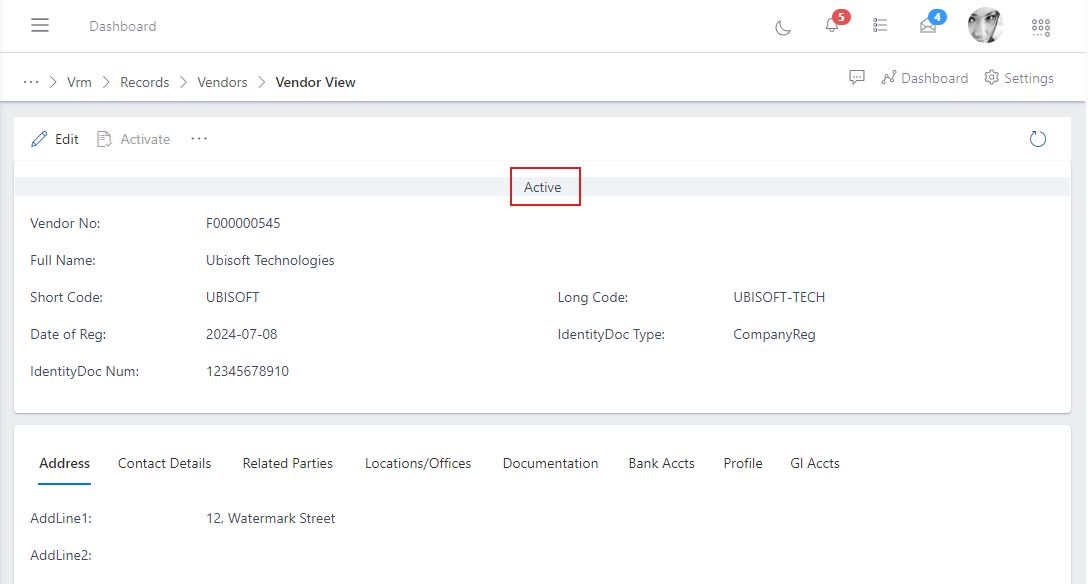Image resolution: width=1088 pixels, height=584 pixels.
Task: Toggle dark mode with the moon icon
Action: 783,27
